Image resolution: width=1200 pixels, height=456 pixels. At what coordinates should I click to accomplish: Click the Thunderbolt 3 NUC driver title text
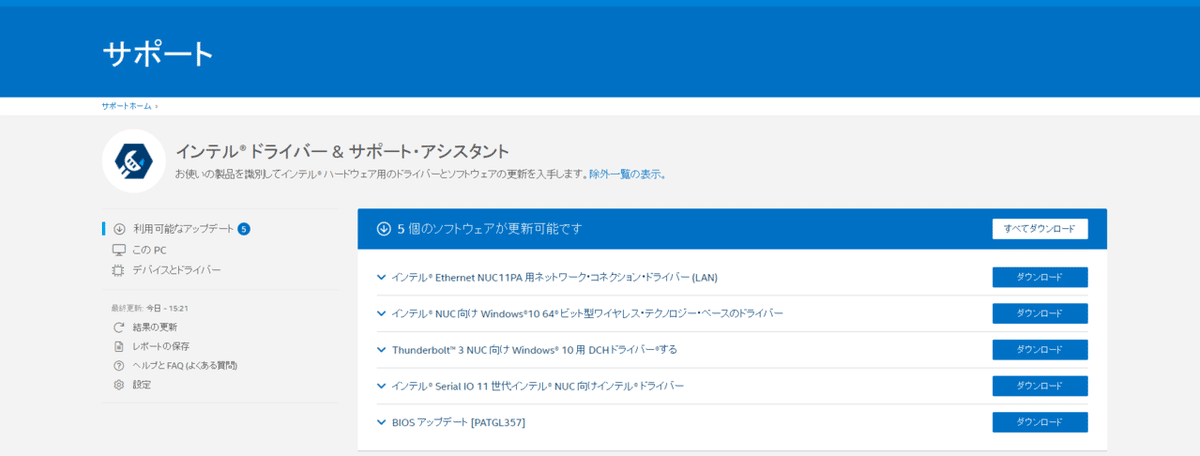534,349
